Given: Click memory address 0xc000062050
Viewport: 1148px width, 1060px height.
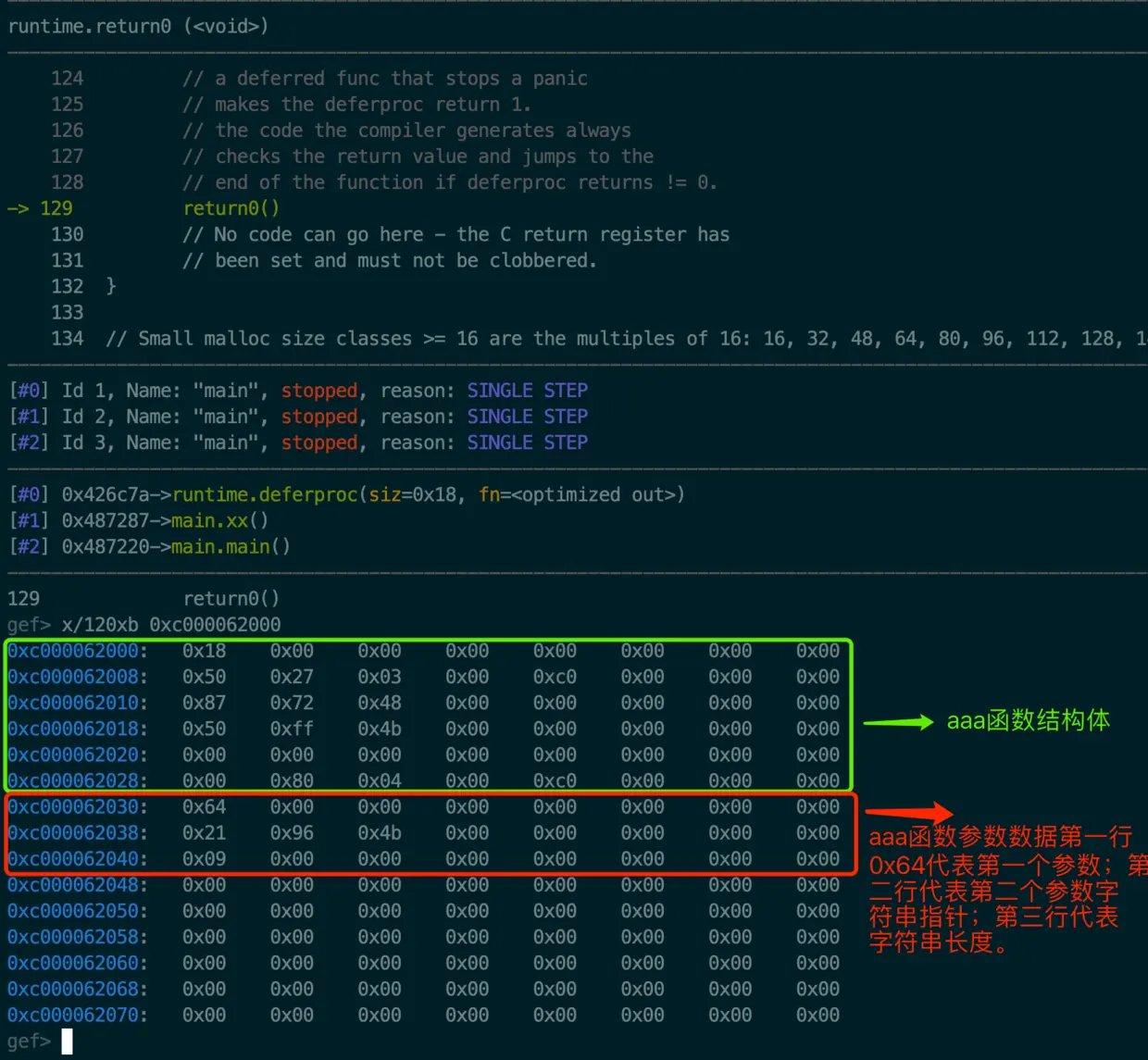Looking at the screenshot, I should coord(73,911).
